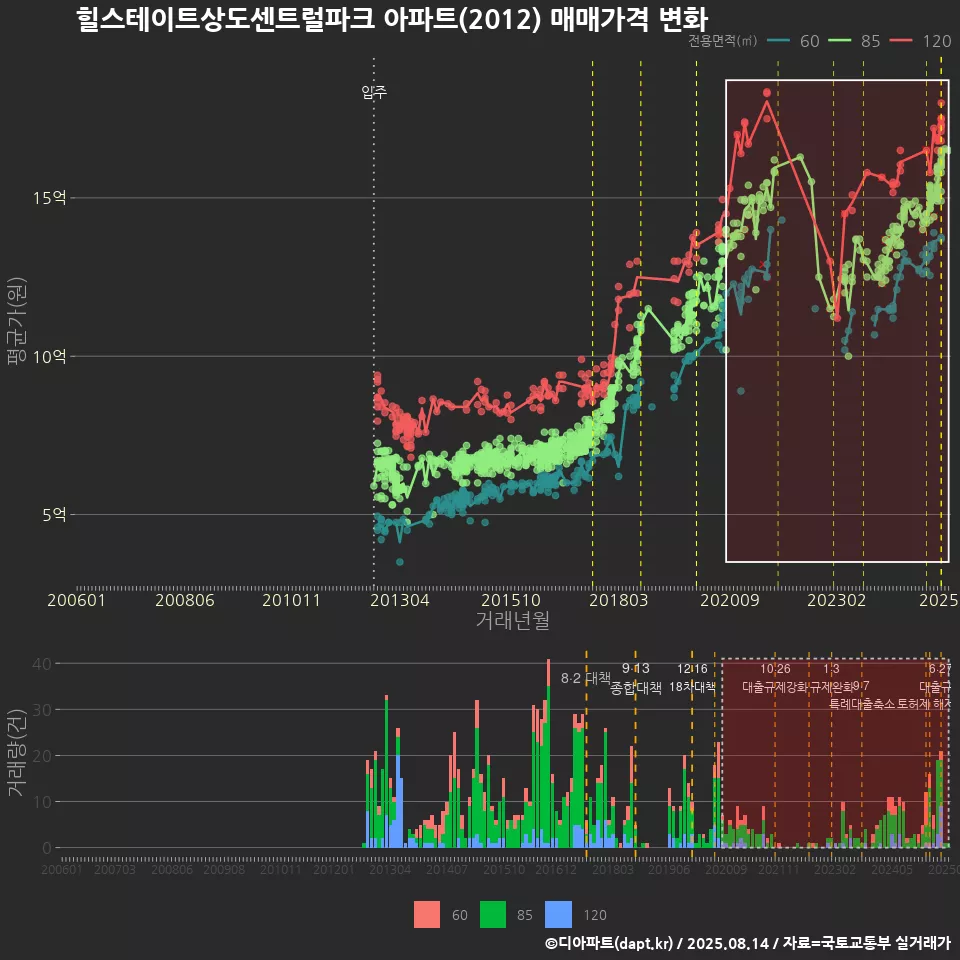
Task: Click the 20 label on volume axis
Action: point(42,756)
